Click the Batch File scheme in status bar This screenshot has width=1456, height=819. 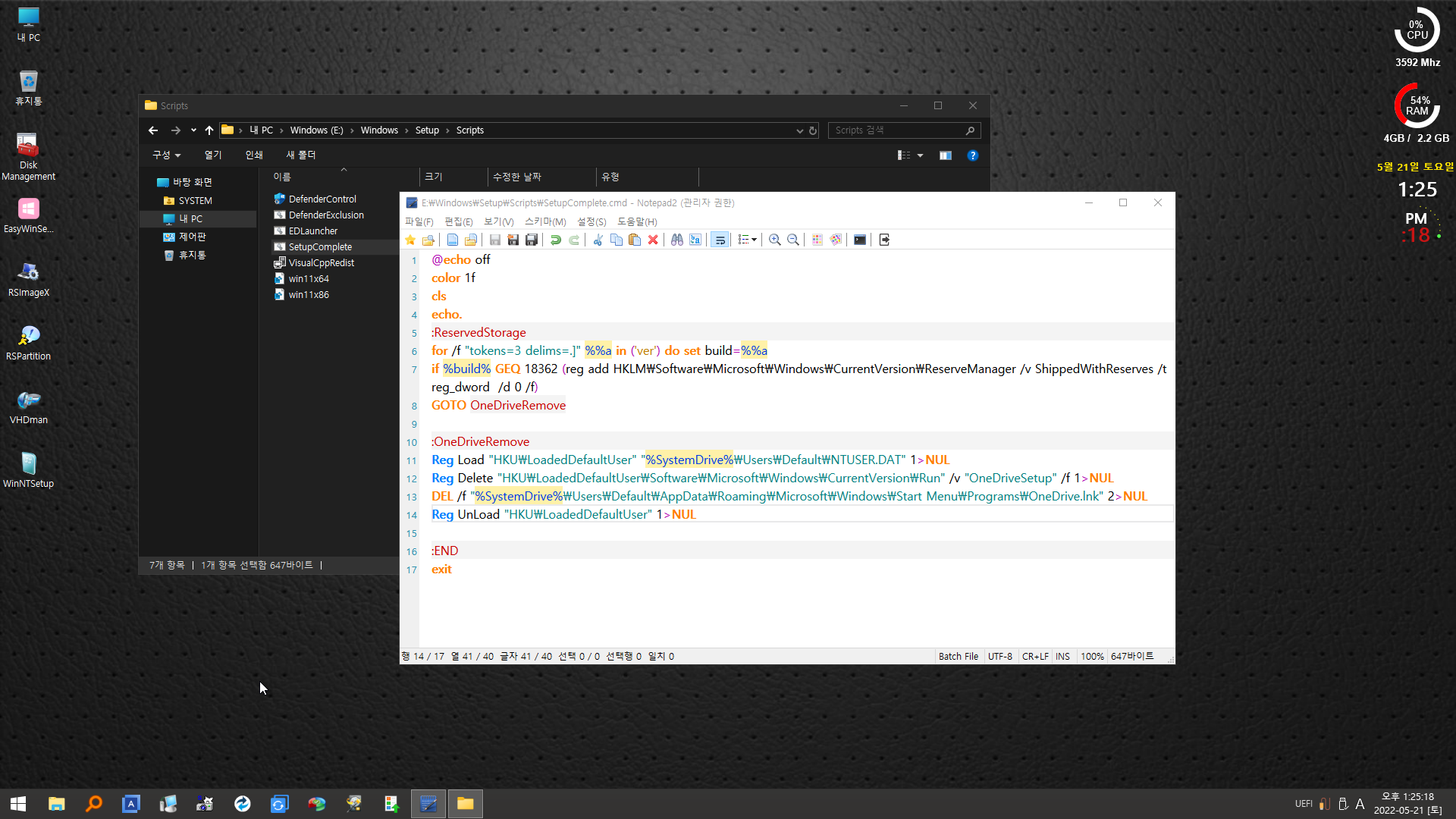coord(959,657)
